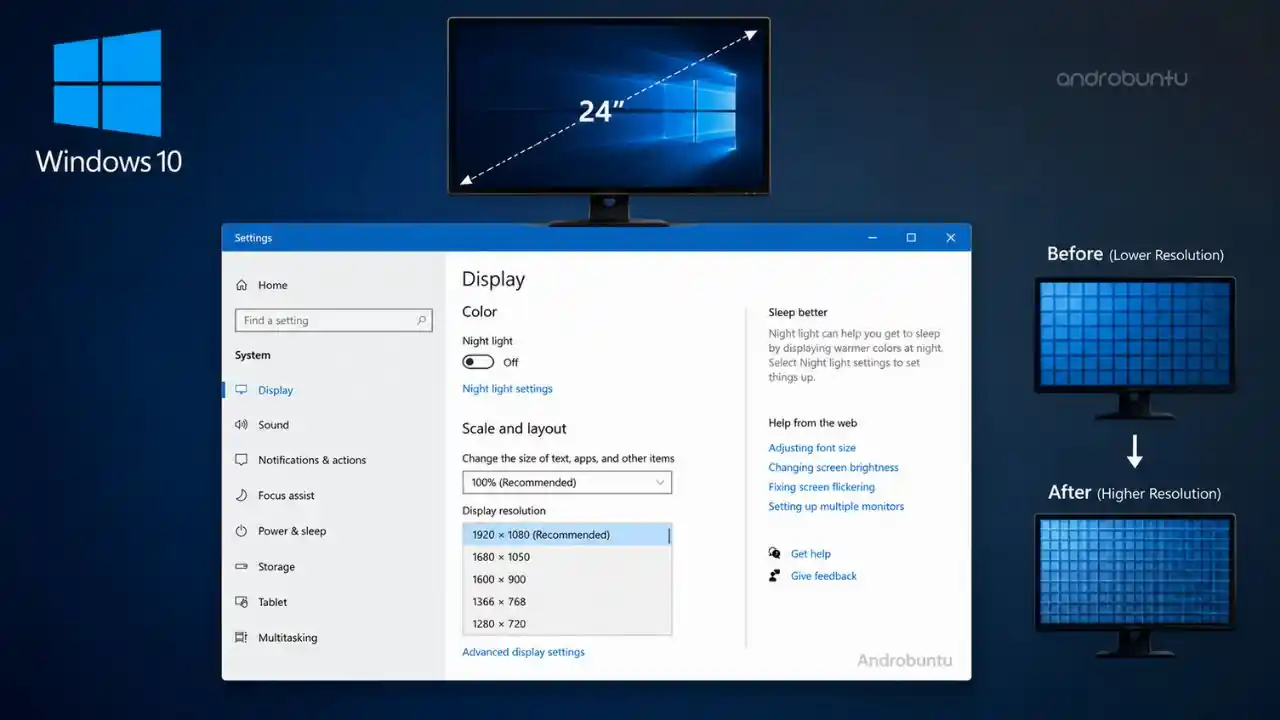Select 1600 × 900 resolution option
This screenshot has height=720, width=1280.
pos(566,579)
